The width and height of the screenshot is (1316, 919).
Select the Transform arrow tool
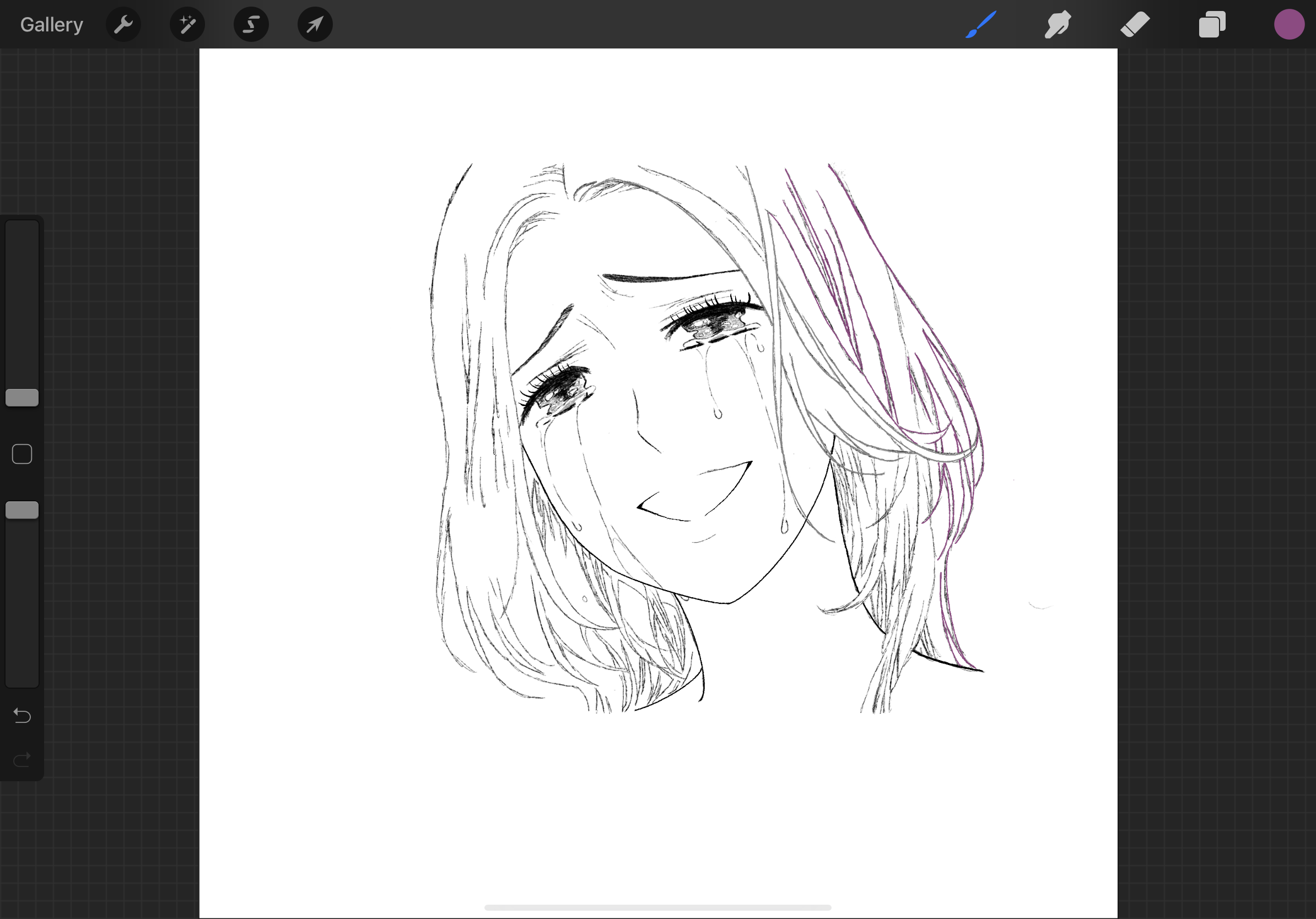coord(315,24)
